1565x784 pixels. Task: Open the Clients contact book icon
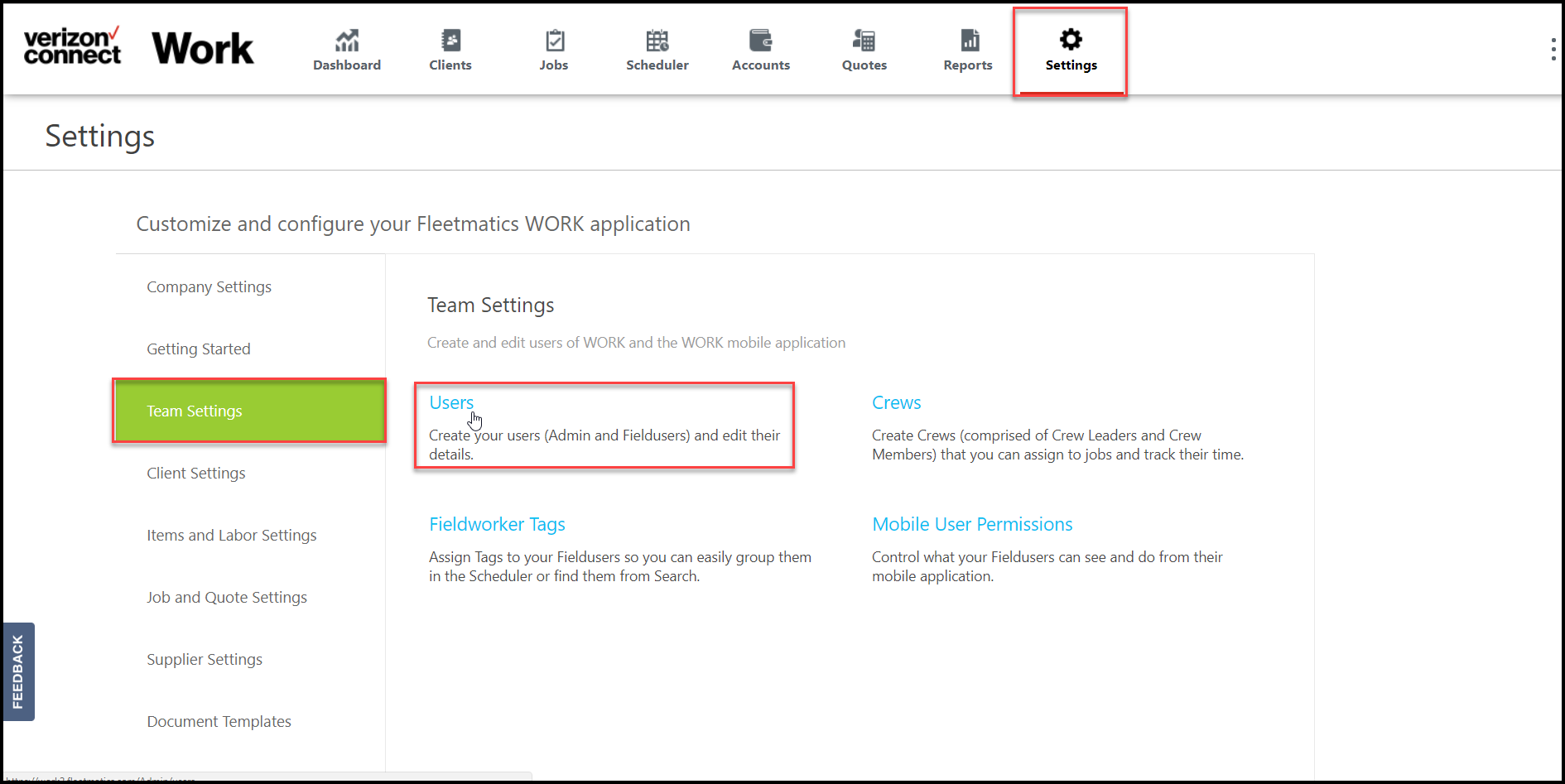pyautogui.click(x=450, y=40)
